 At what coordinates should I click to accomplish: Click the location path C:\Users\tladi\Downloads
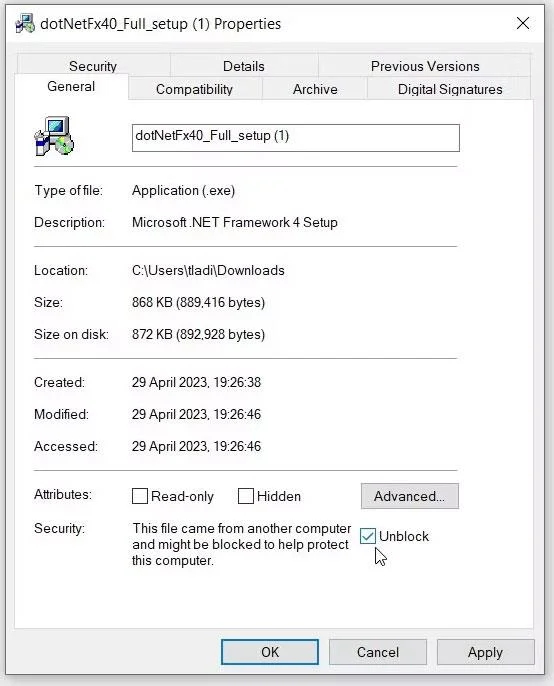(x=208, y=270)
